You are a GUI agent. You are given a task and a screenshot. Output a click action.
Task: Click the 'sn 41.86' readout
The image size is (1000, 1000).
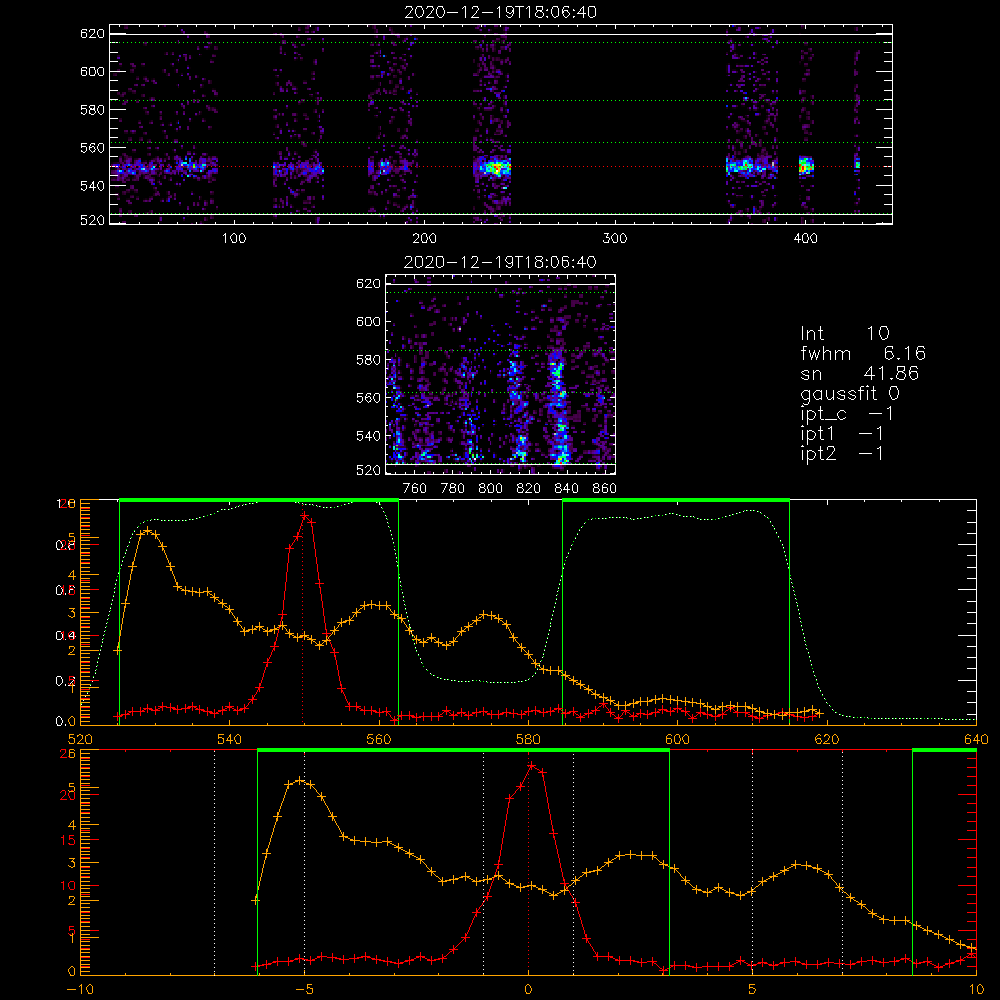859,373
